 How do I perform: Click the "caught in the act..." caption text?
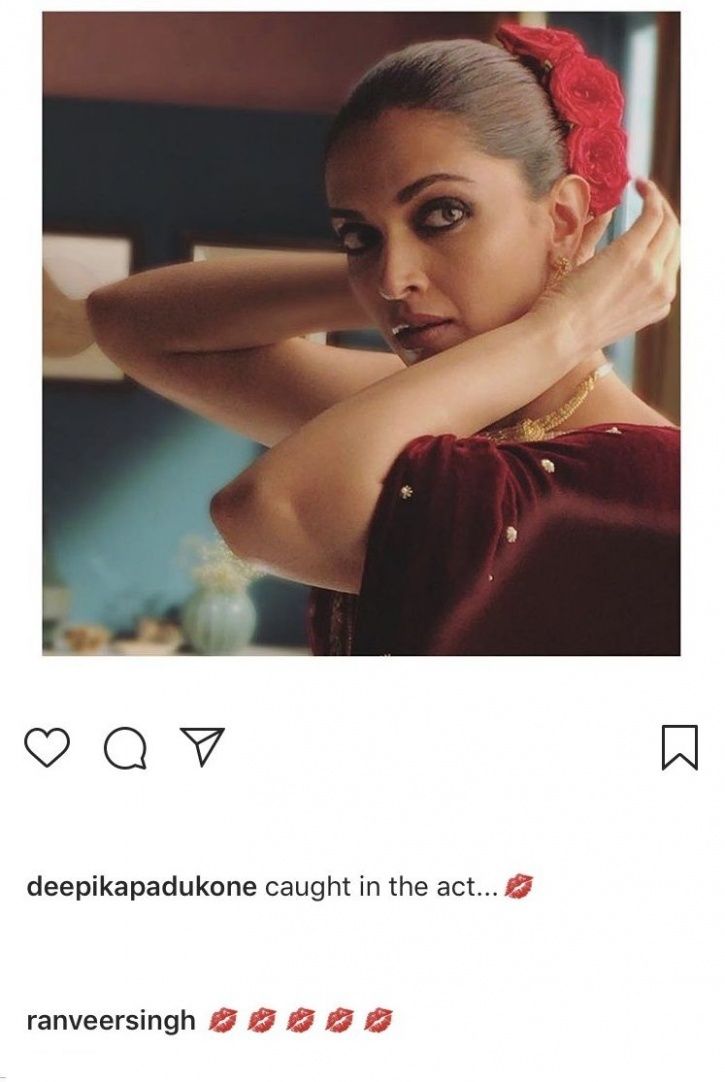click(381, 887)
